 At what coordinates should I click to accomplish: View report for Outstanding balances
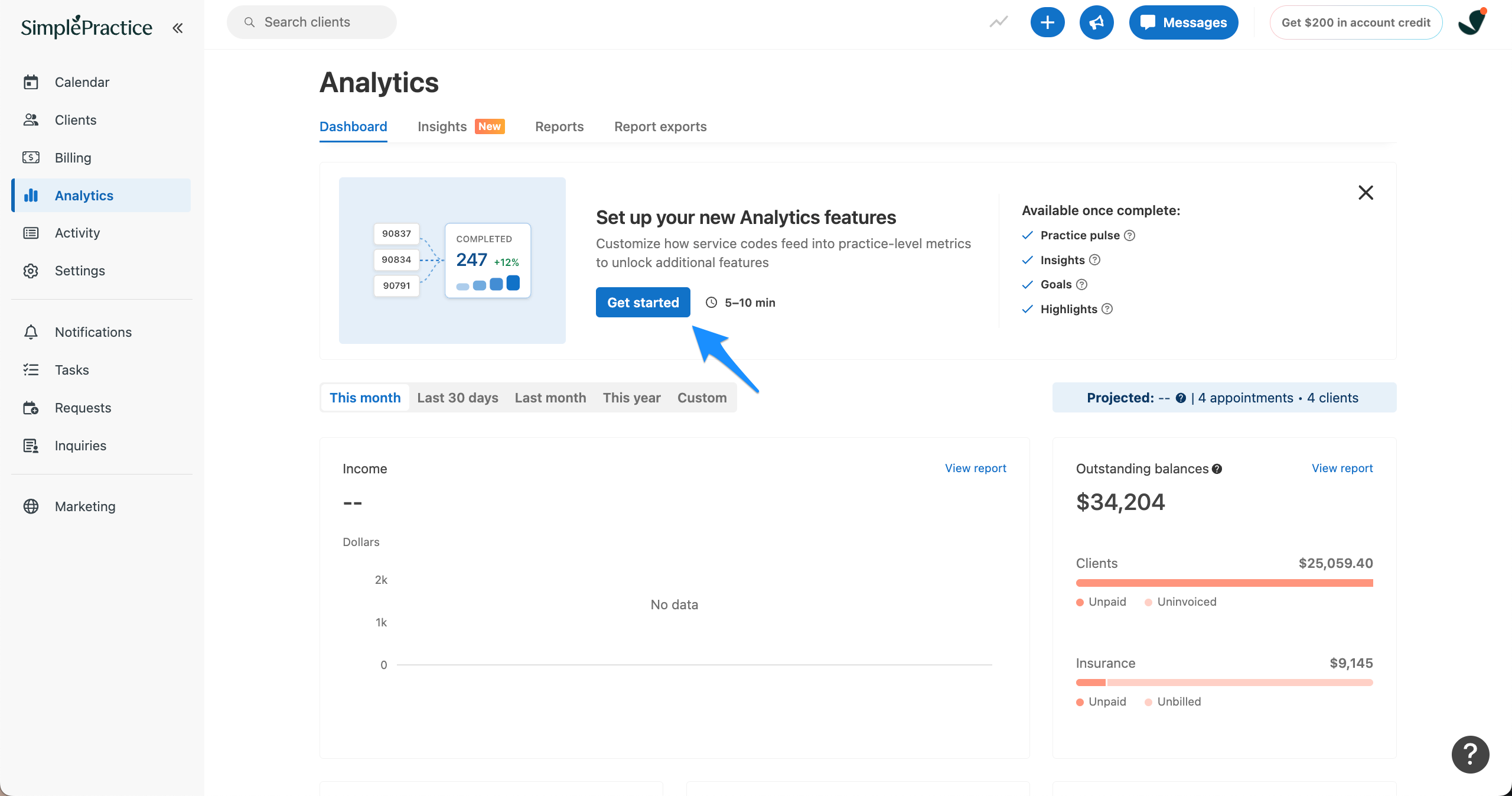pyautogui.click(x=1342, y=468)
